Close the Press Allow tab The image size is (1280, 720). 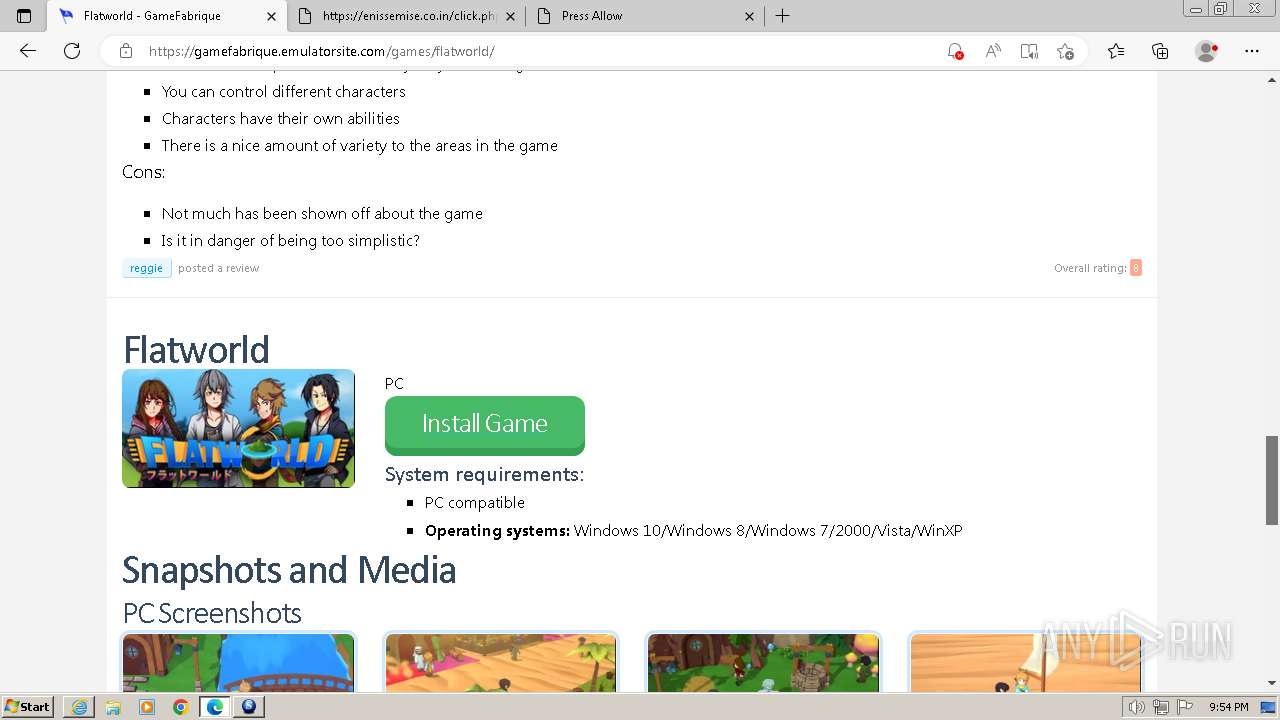[750, 16]
